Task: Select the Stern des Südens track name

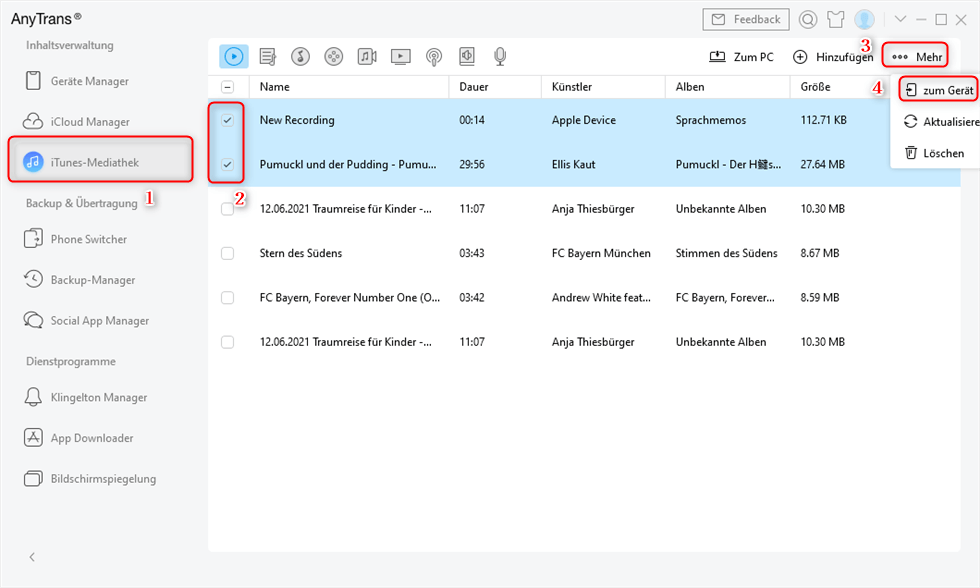Action: coord(301,253)
